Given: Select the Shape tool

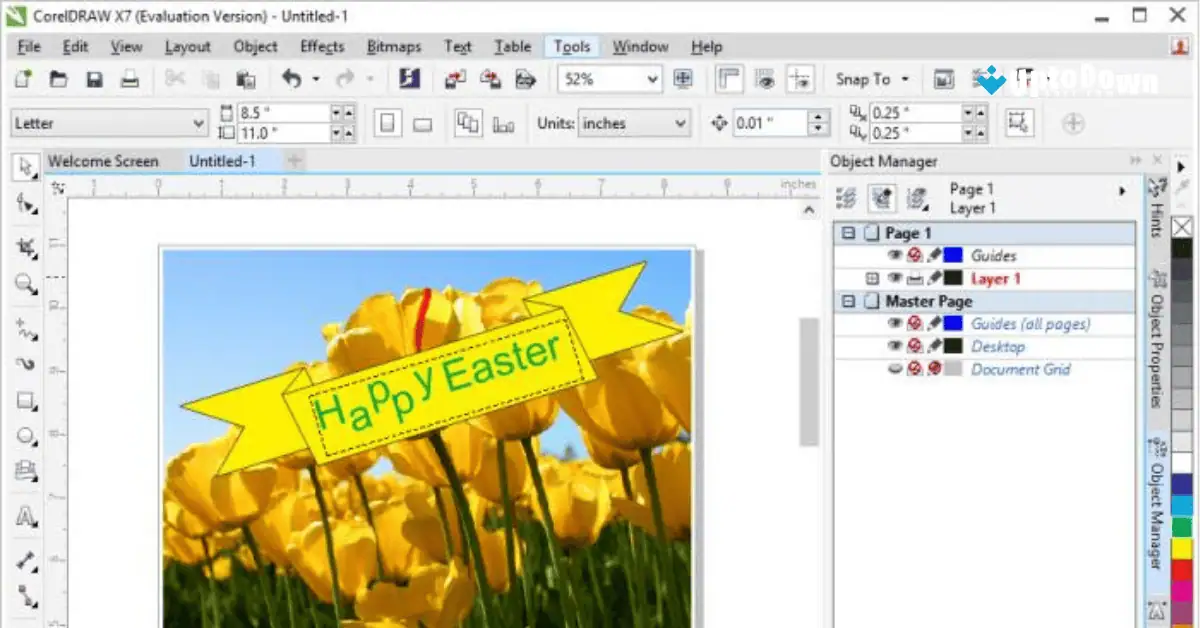Looking at the screenshot, I should point(25,204).
